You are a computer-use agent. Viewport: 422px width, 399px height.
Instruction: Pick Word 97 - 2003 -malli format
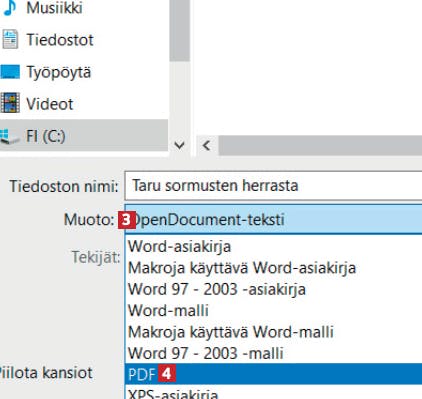pos(273,353)
